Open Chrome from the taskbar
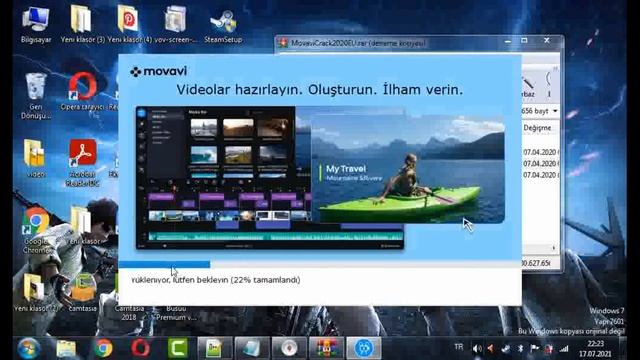Screen dimensions: 640x360 click(x=103, y=348)
